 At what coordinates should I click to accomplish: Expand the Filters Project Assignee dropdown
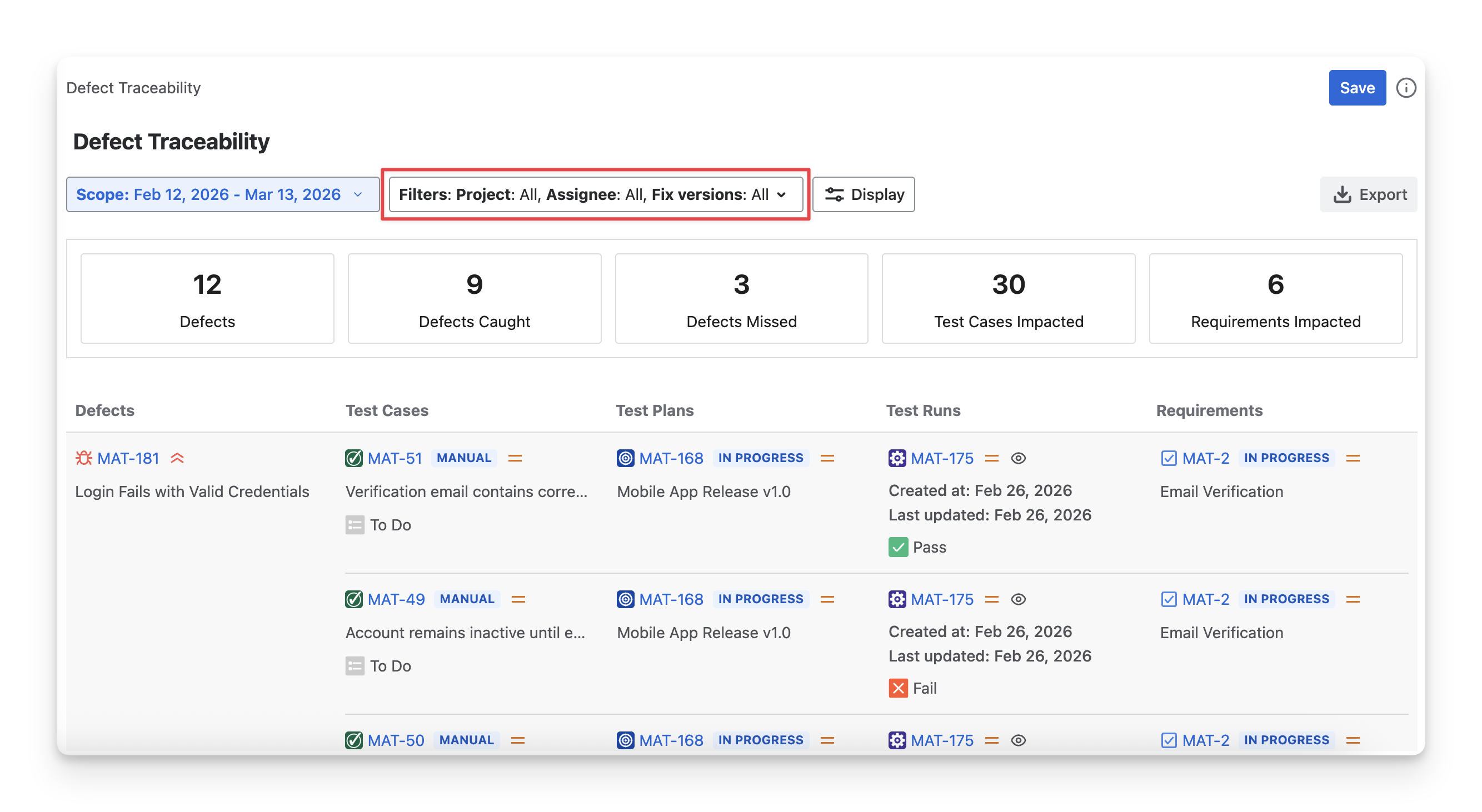click(x=595, y=194)
